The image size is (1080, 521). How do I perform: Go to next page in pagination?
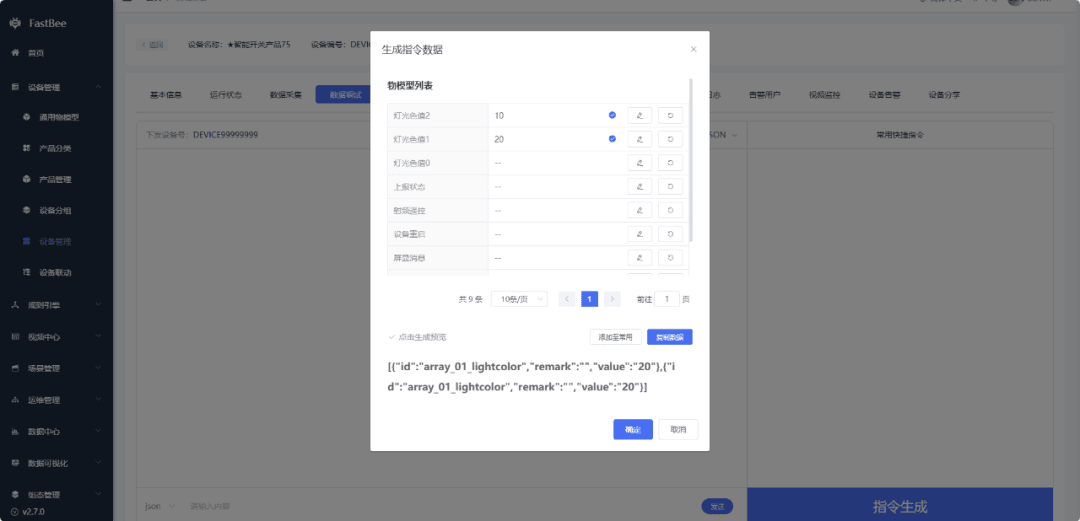(612, 299)
